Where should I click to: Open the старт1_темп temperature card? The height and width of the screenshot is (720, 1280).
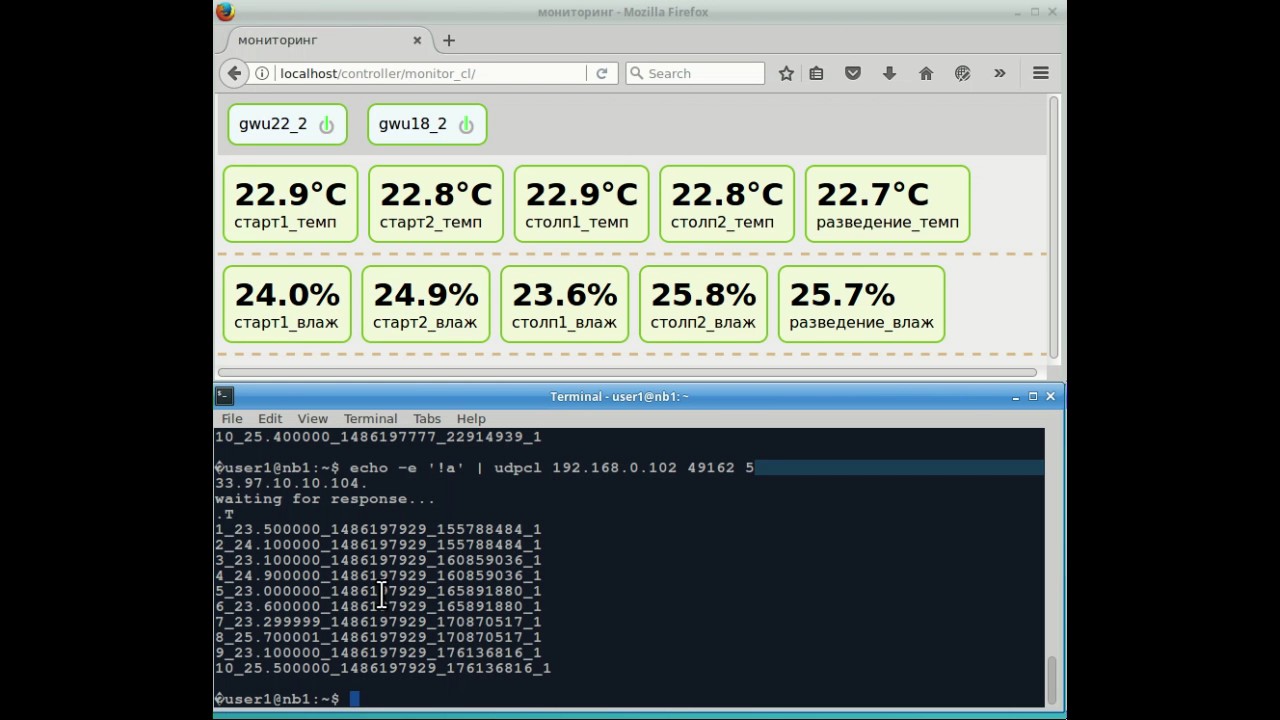pyautogui.click(x=290, y=204)
